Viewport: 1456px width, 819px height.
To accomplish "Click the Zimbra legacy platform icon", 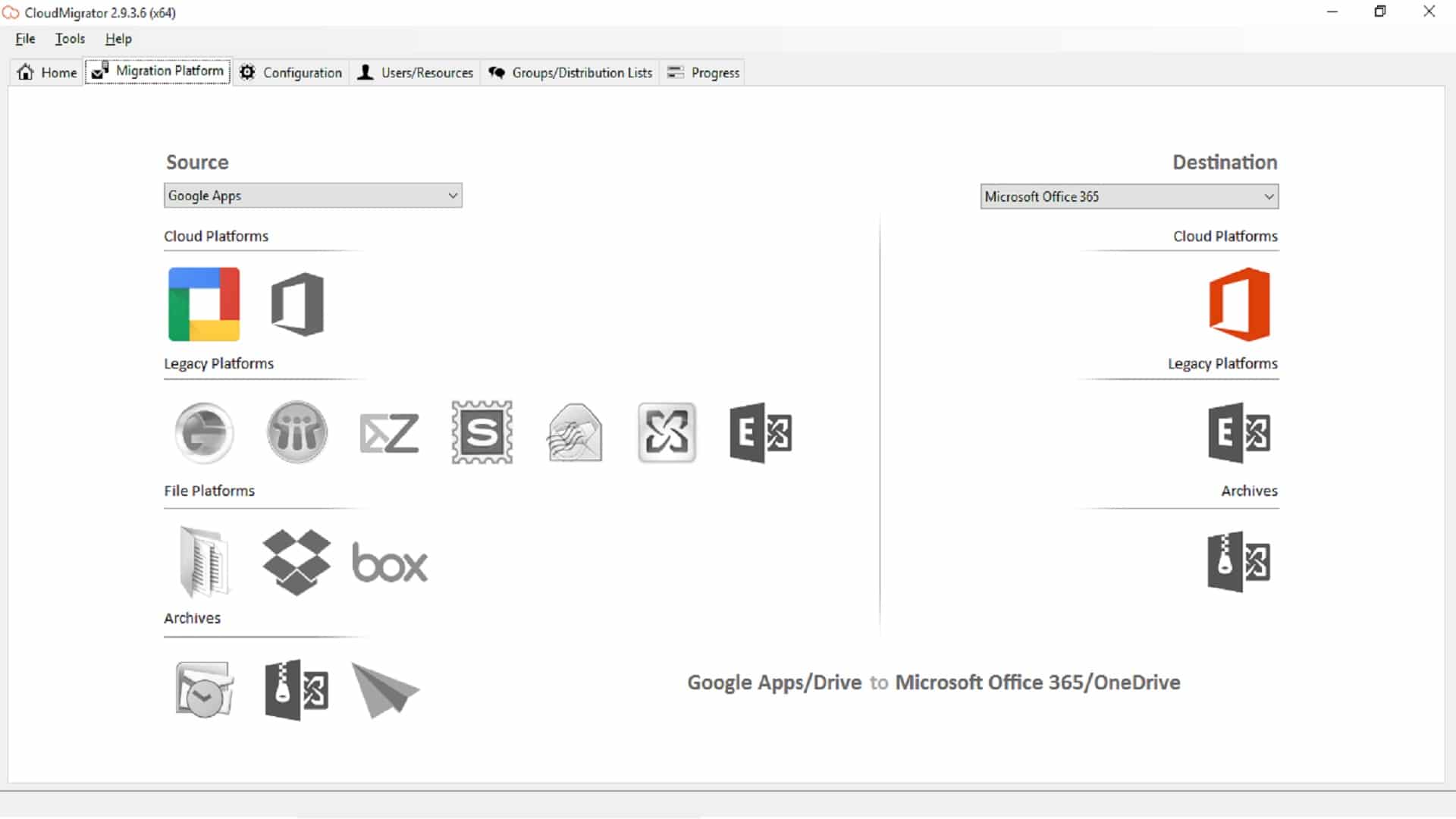I will click(x=389, y=432).
